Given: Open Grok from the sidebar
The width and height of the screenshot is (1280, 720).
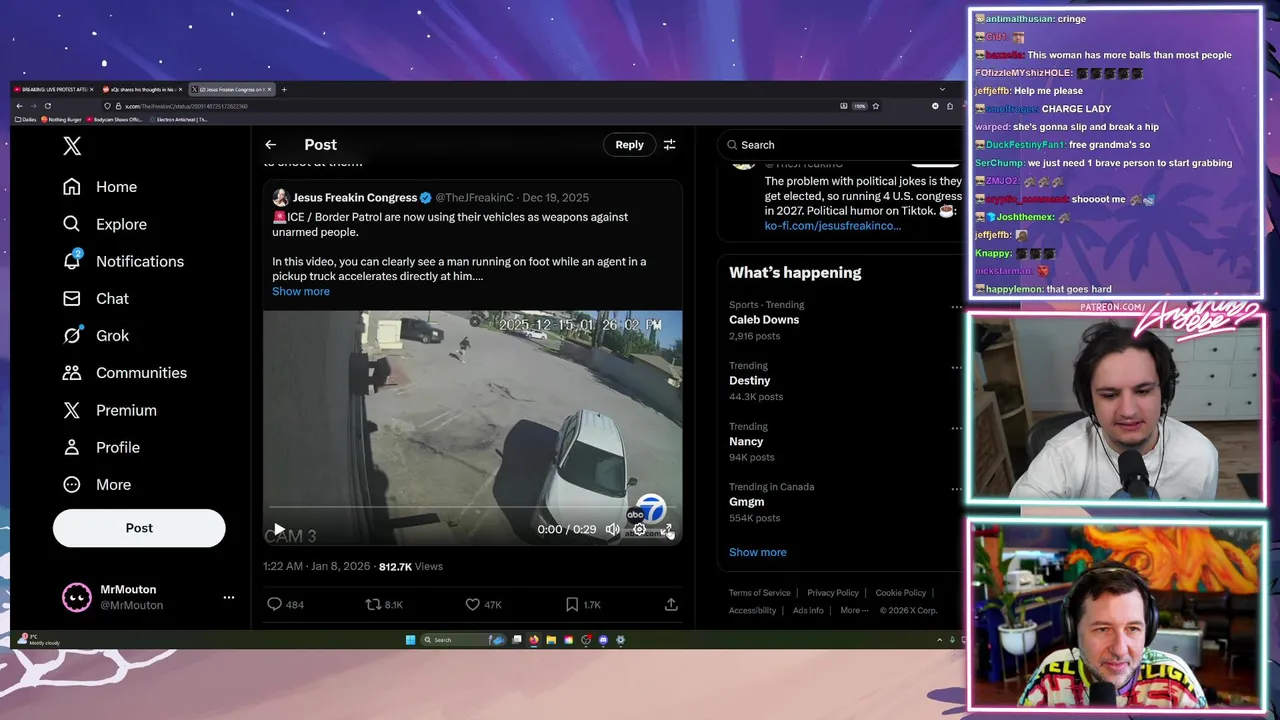Looking at the screenshot, I should 96,335.
